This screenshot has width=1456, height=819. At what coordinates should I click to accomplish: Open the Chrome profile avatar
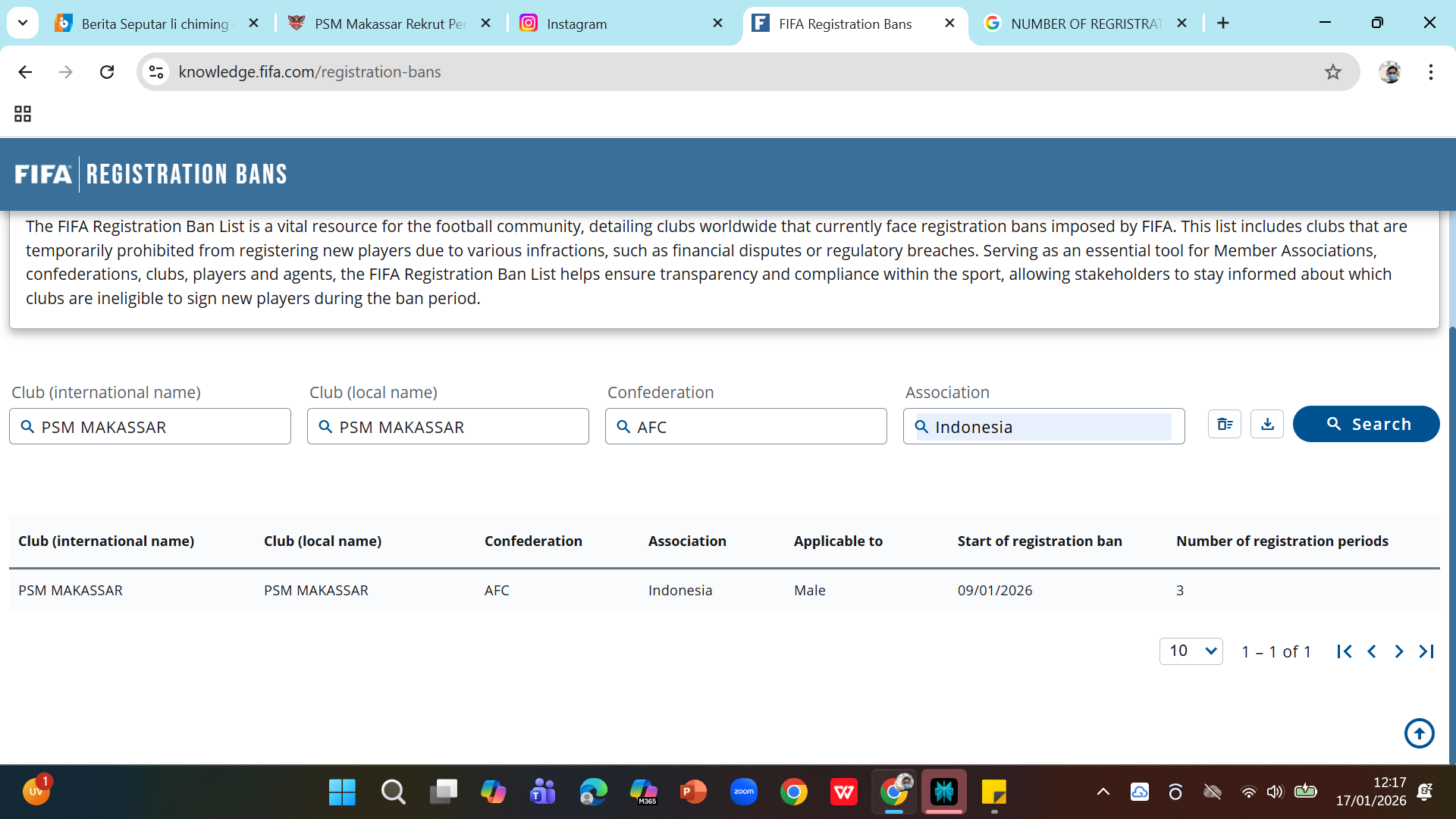1390,72
